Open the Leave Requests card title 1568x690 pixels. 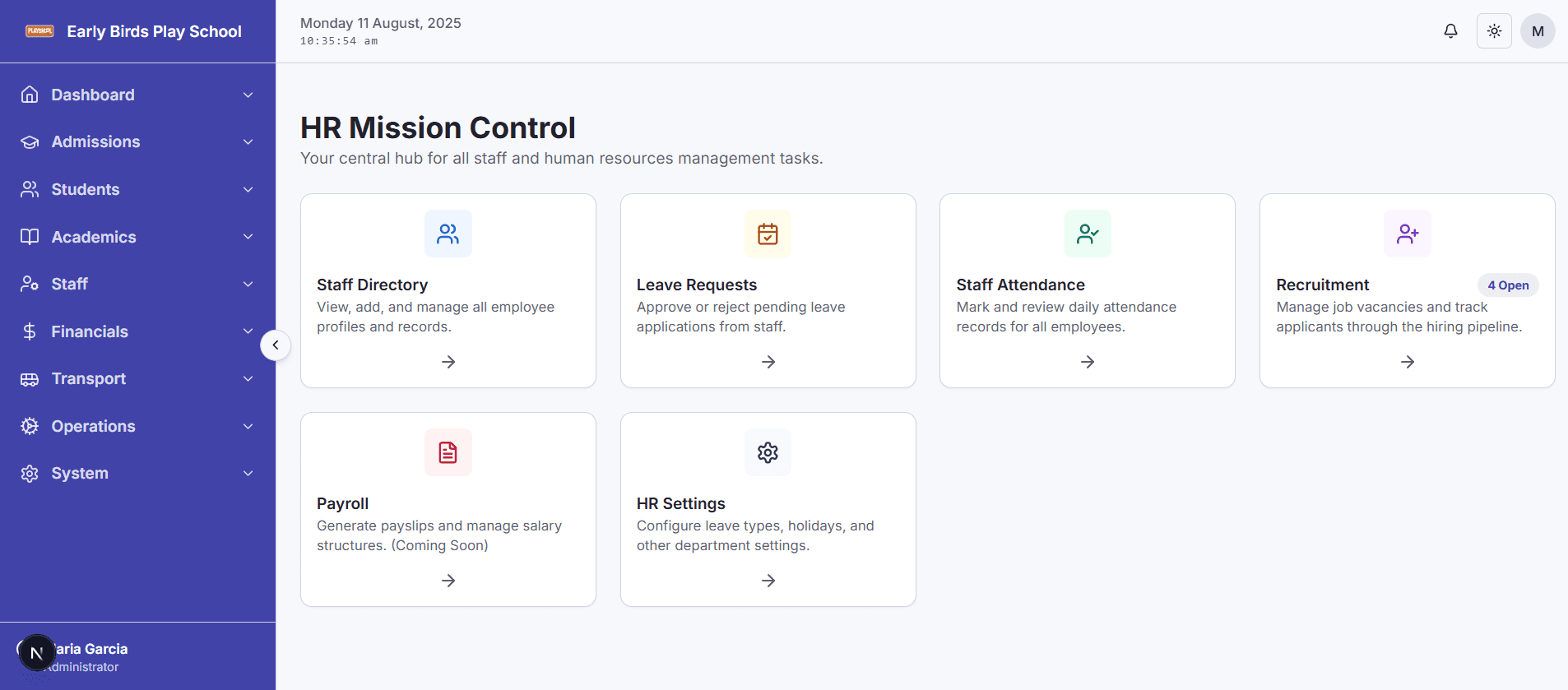coord(696,285)
